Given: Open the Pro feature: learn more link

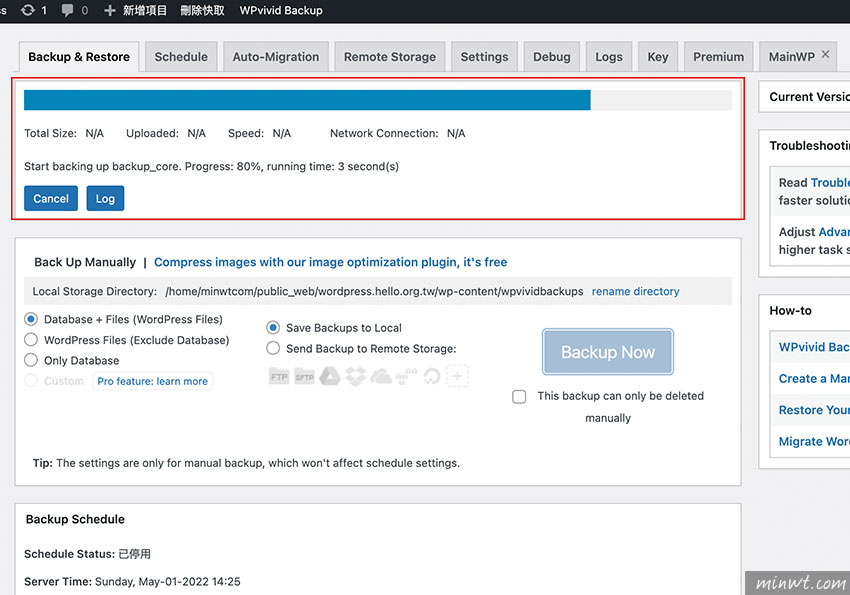Looking at the screenshot, I should 152,381.
